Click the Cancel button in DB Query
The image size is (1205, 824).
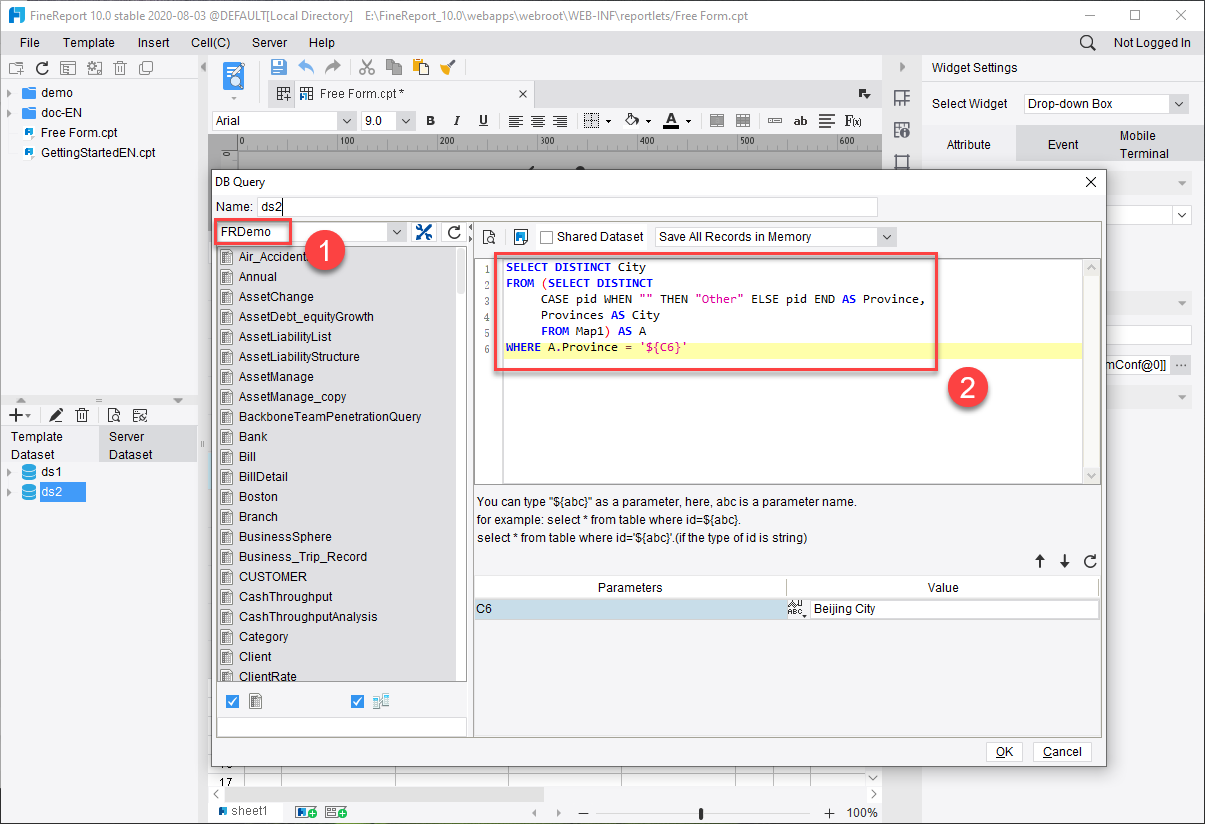[1062, 752]
